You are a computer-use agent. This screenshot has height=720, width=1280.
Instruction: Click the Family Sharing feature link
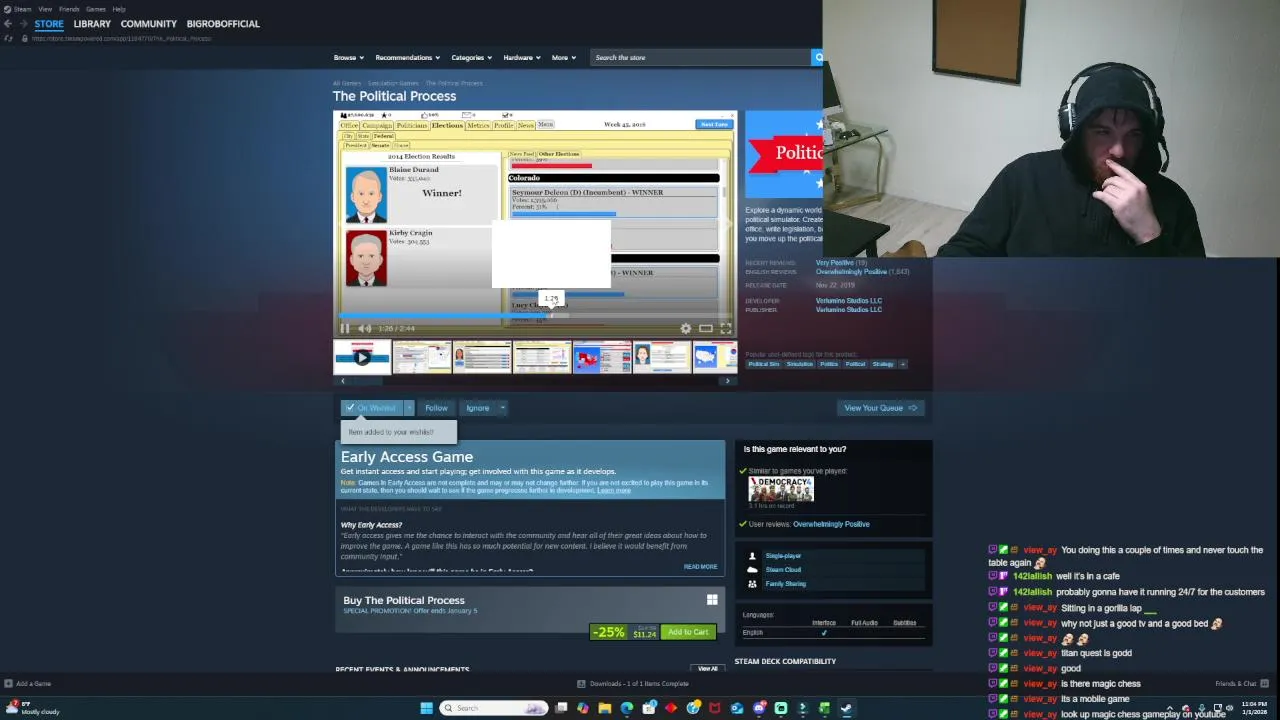785,584
